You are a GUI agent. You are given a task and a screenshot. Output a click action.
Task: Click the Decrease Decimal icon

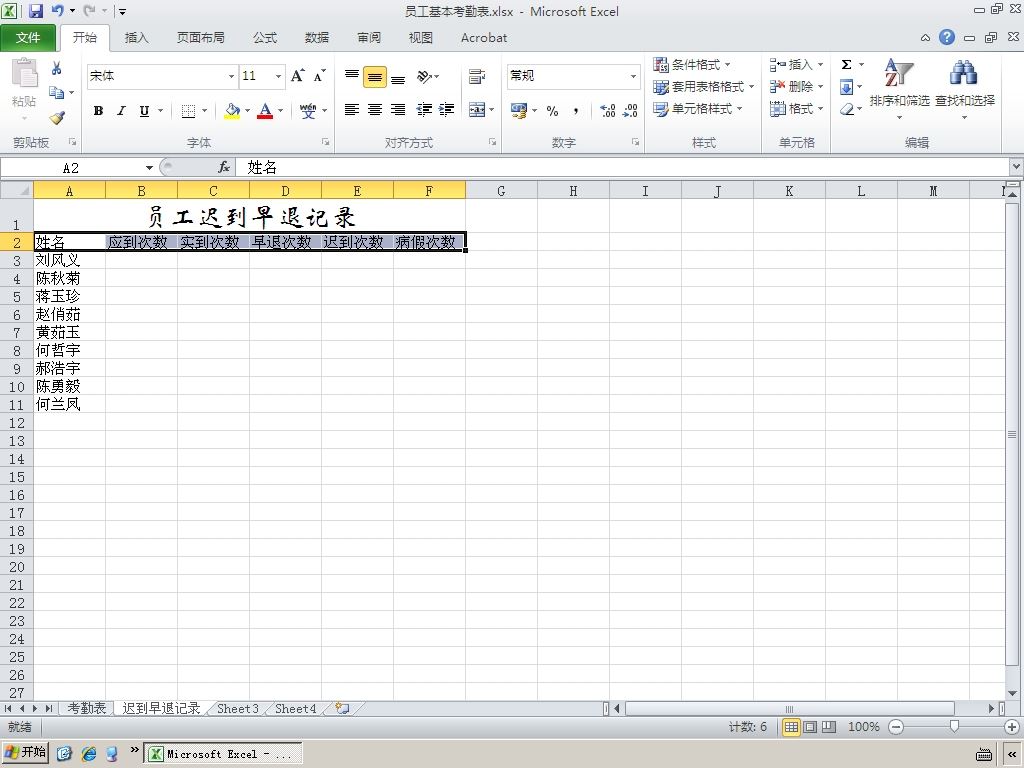630,110
